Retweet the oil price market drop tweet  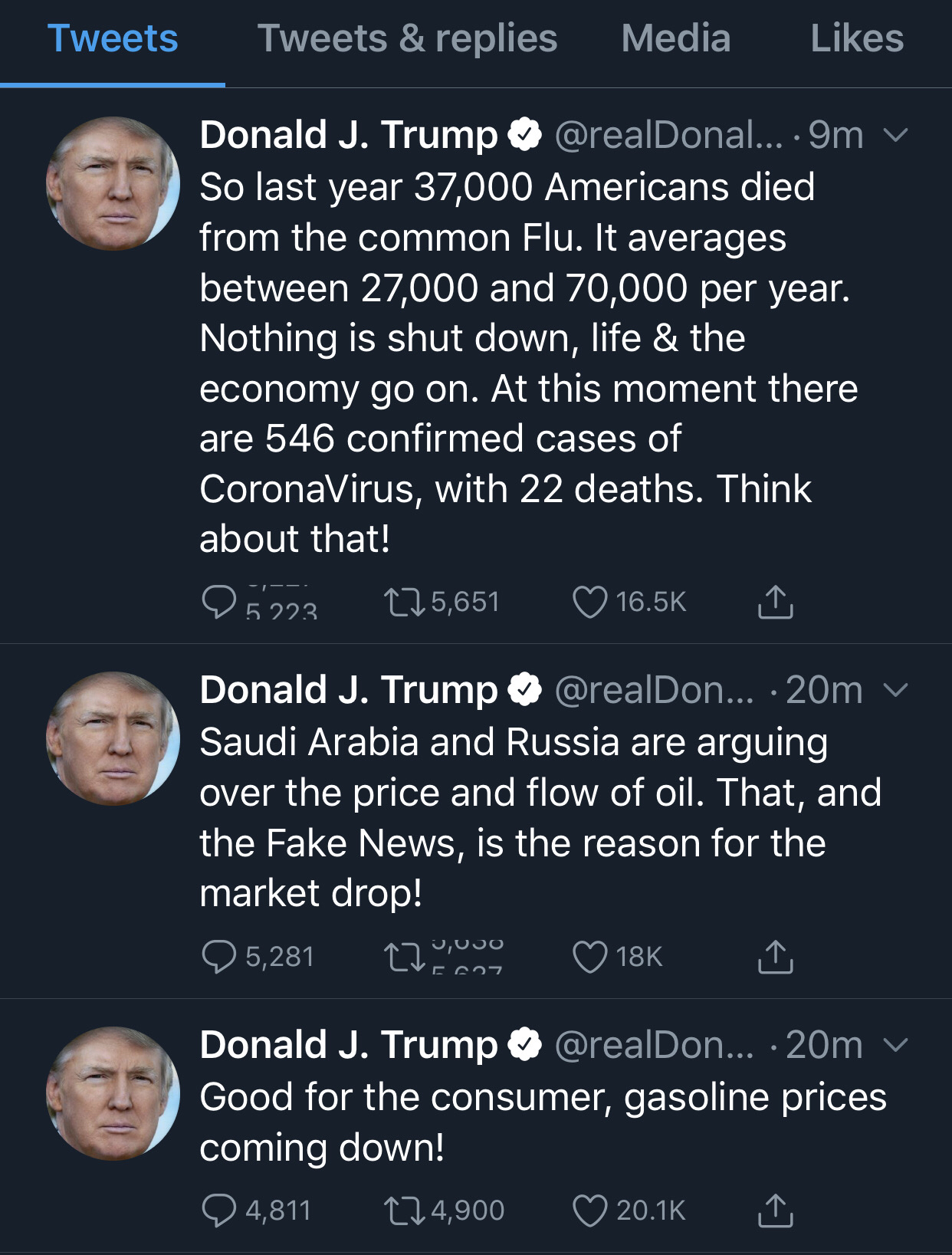tap(404, 957)
